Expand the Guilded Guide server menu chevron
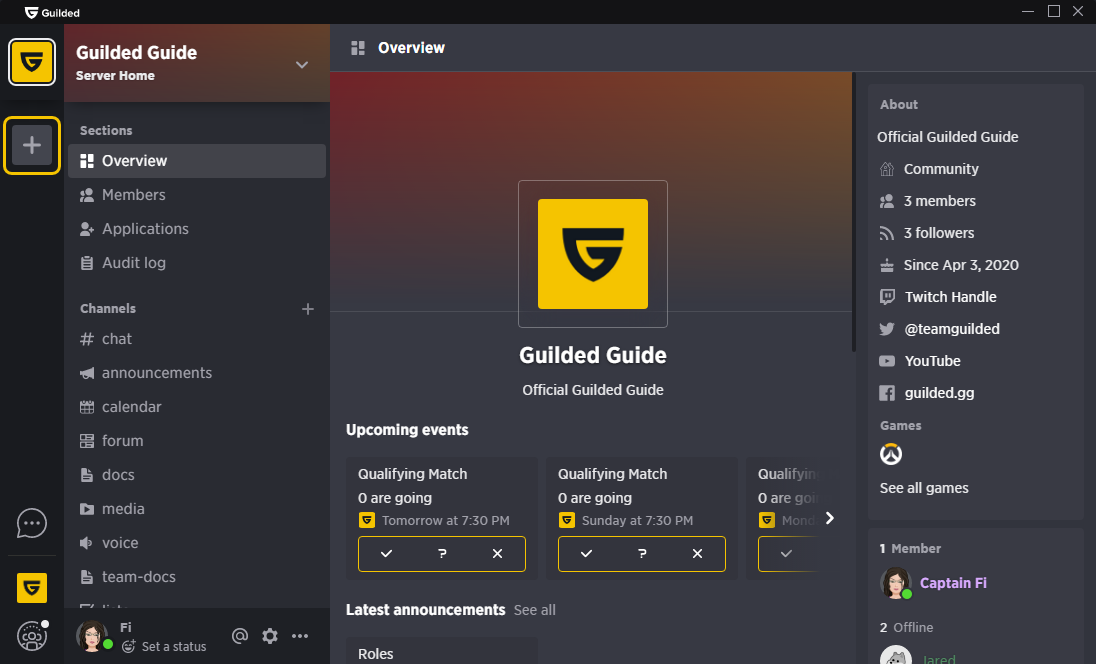Image resolution: width=1096 pixels, height=664 pixels. [x=302, y=65]
